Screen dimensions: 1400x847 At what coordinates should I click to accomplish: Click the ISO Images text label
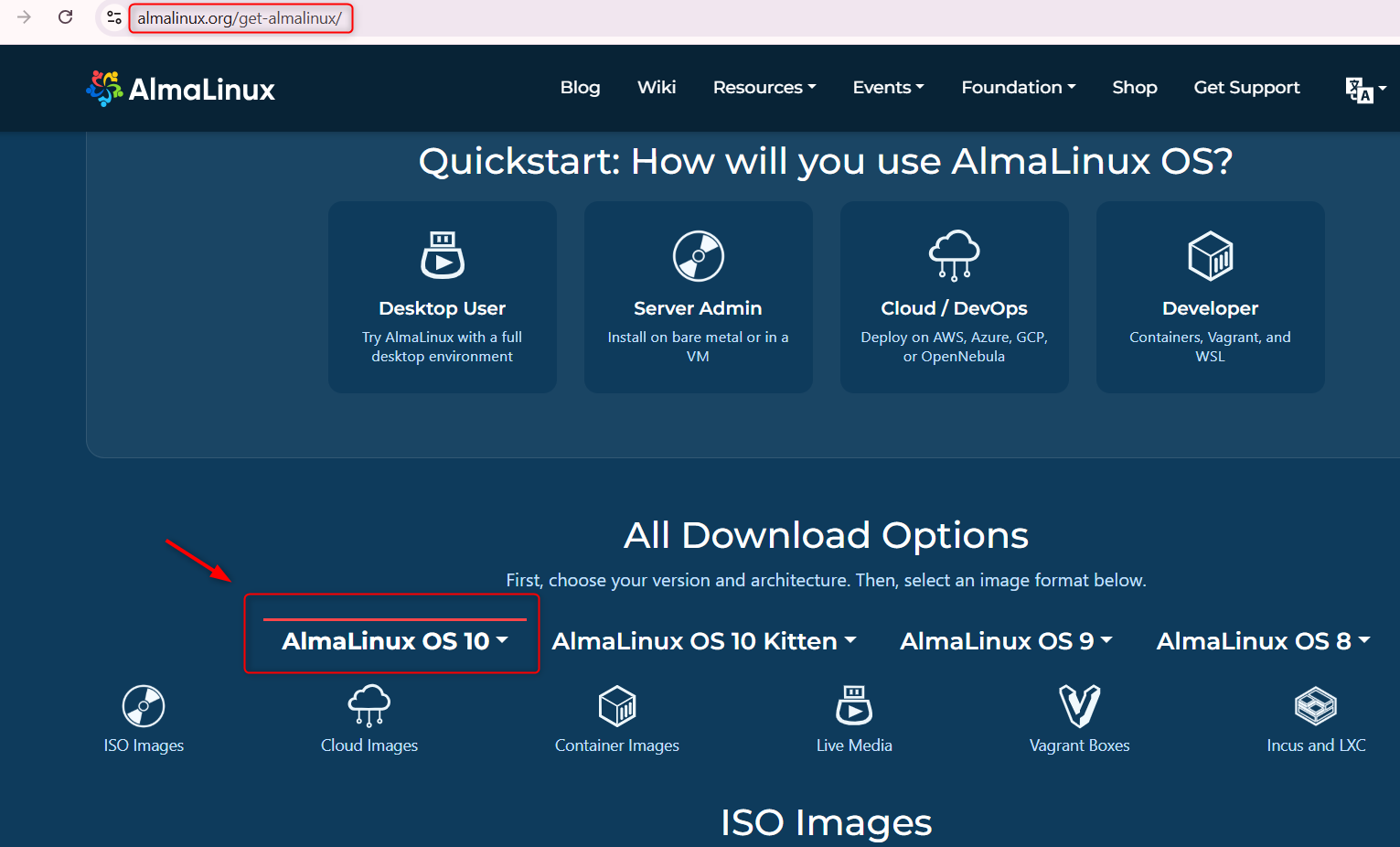(x=144, y=745)
